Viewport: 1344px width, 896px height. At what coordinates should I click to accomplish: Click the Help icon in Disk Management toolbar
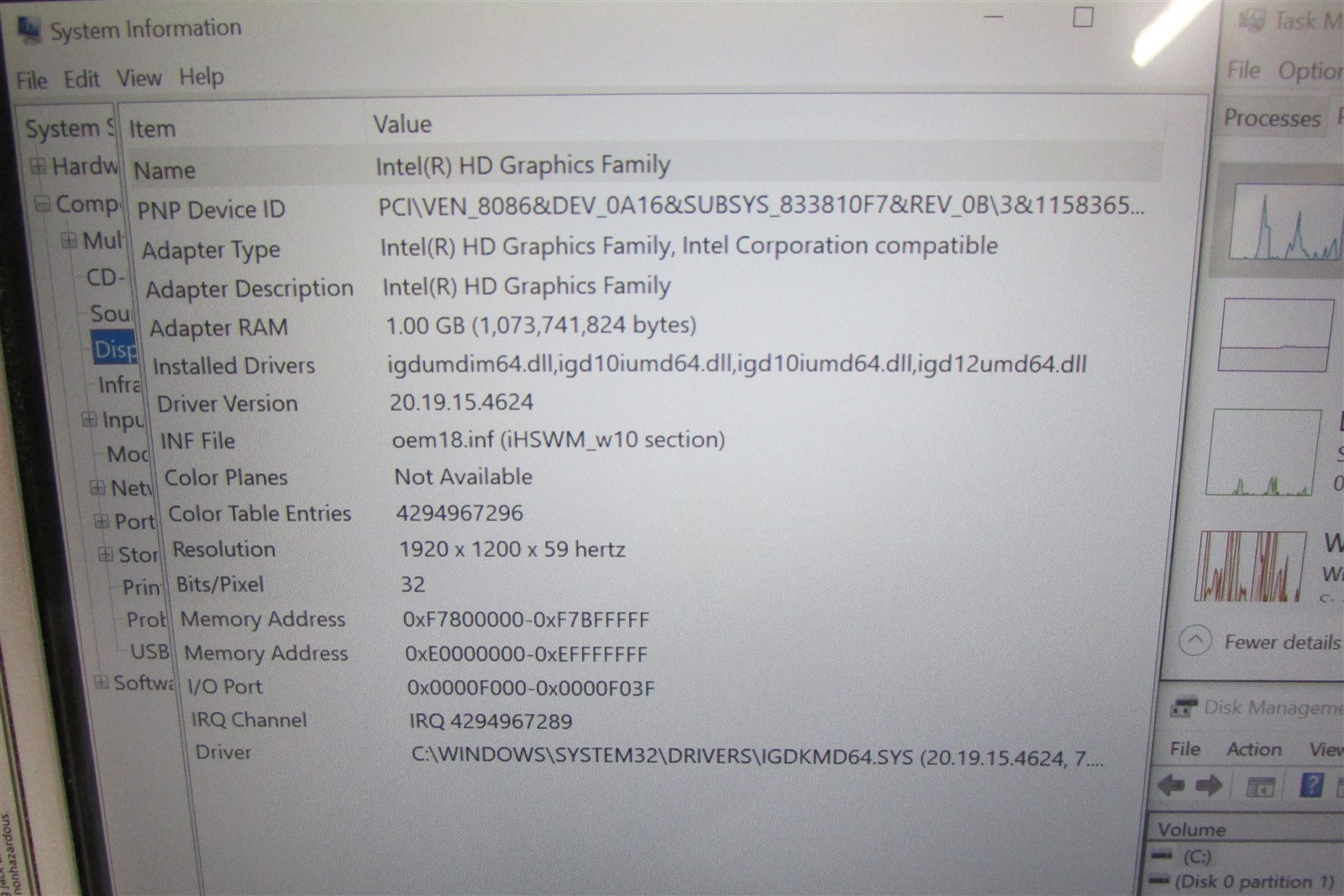(1312, 786)
